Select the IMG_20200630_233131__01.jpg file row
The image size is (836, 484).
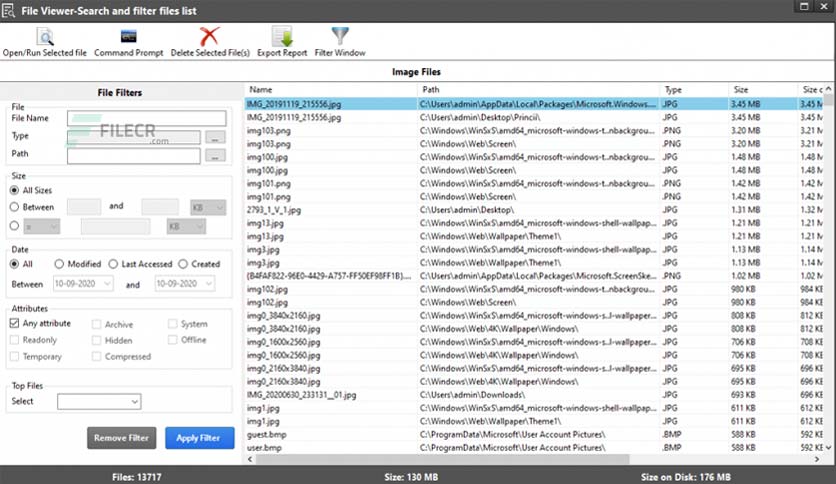coord(534,395)
